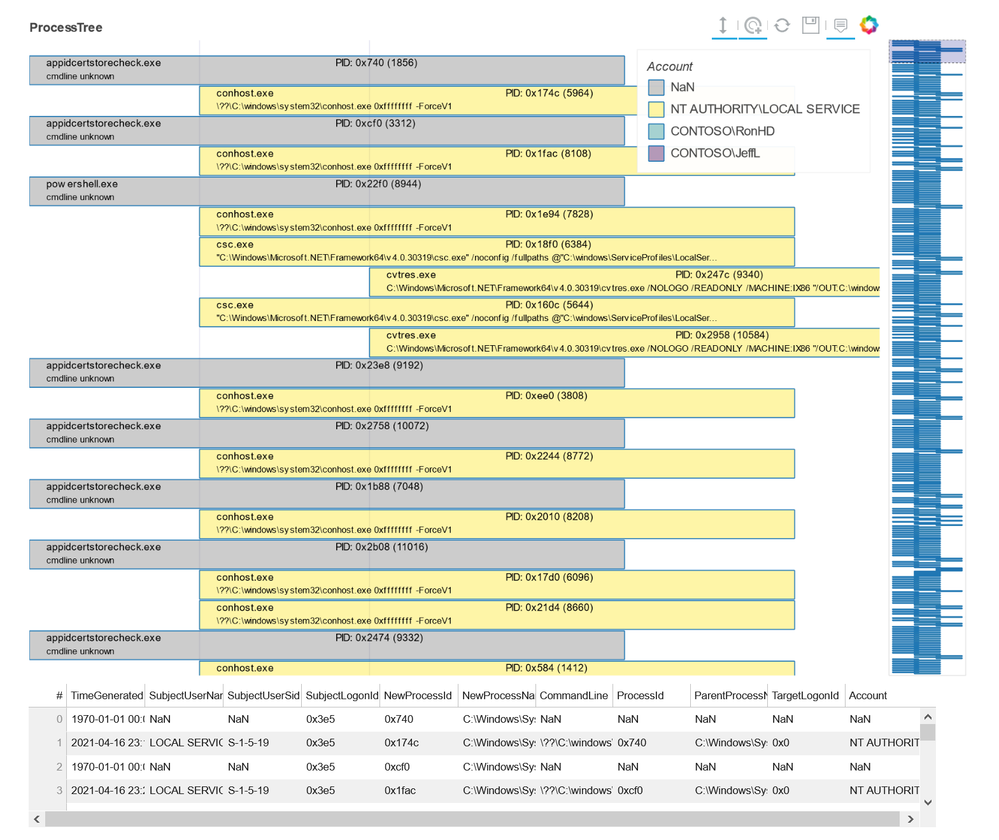Select conhost.exe PID 0x2244 (8772)

(x=497, y=463)
